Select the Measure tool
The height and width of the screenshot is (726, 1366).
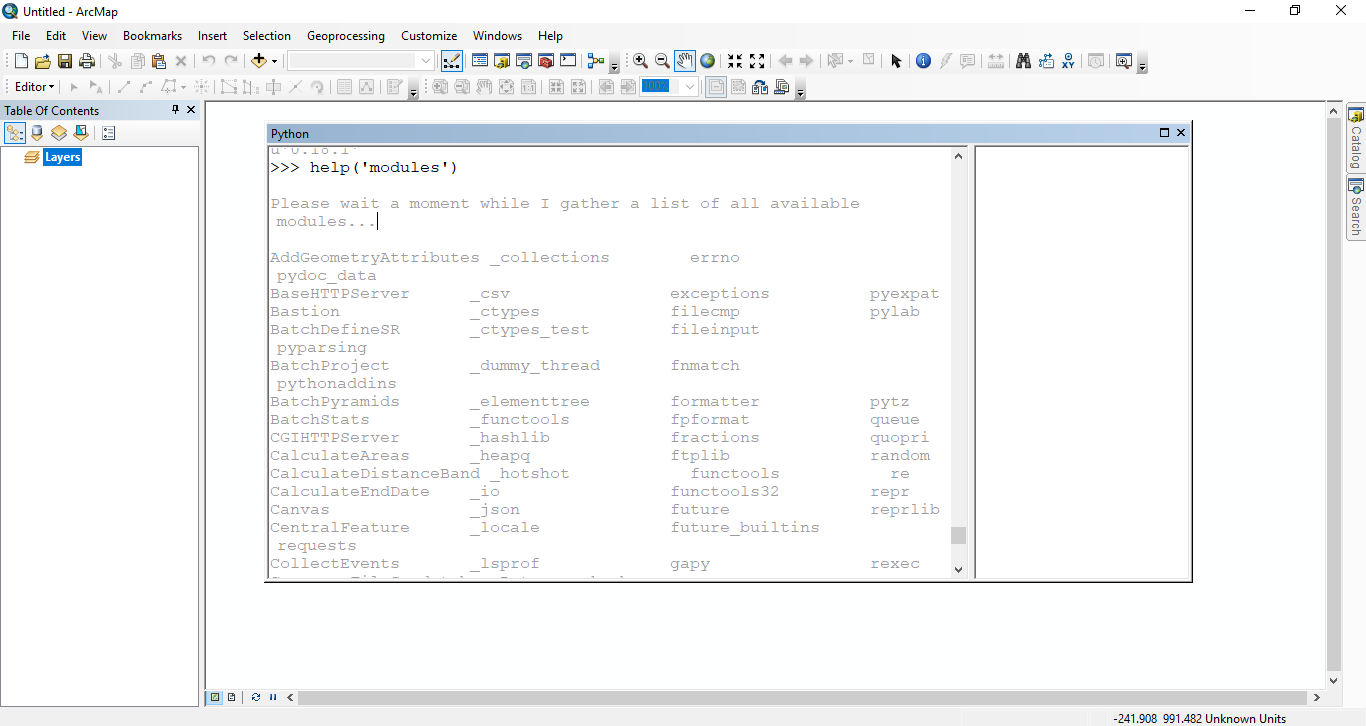(996, 60)
